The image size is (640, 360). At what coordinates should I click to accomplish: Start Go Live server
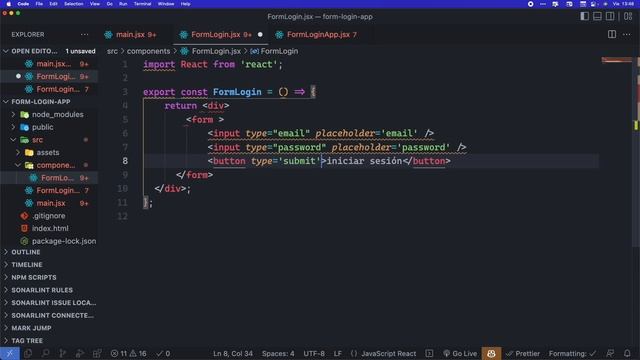[x=460, y=353]
